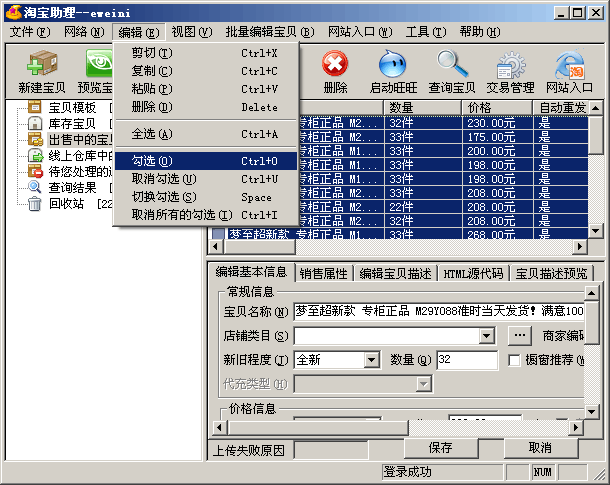Open the disabled 代充类型 dropdown
The width and height of the screenshot is (610, 485).
click(x=423, y=384)
